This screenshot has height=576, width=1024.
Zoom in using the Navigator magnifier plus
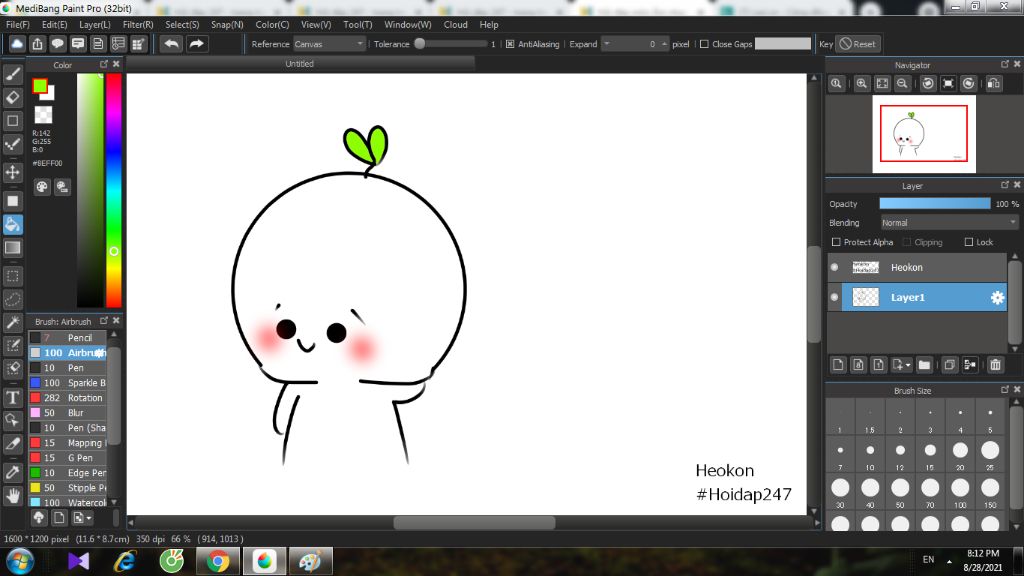(x=861, y=84)
